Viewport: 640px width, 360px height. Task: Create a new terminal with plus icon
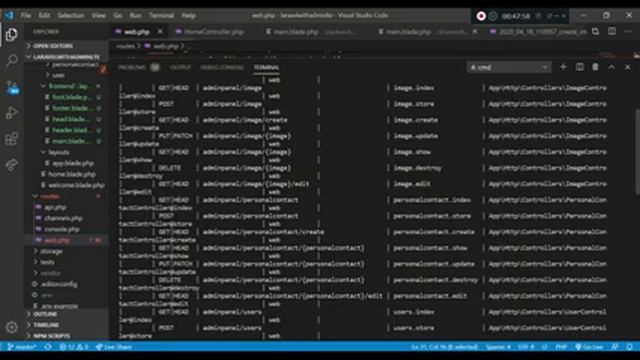pyautogui.click(x=563, y=67)
